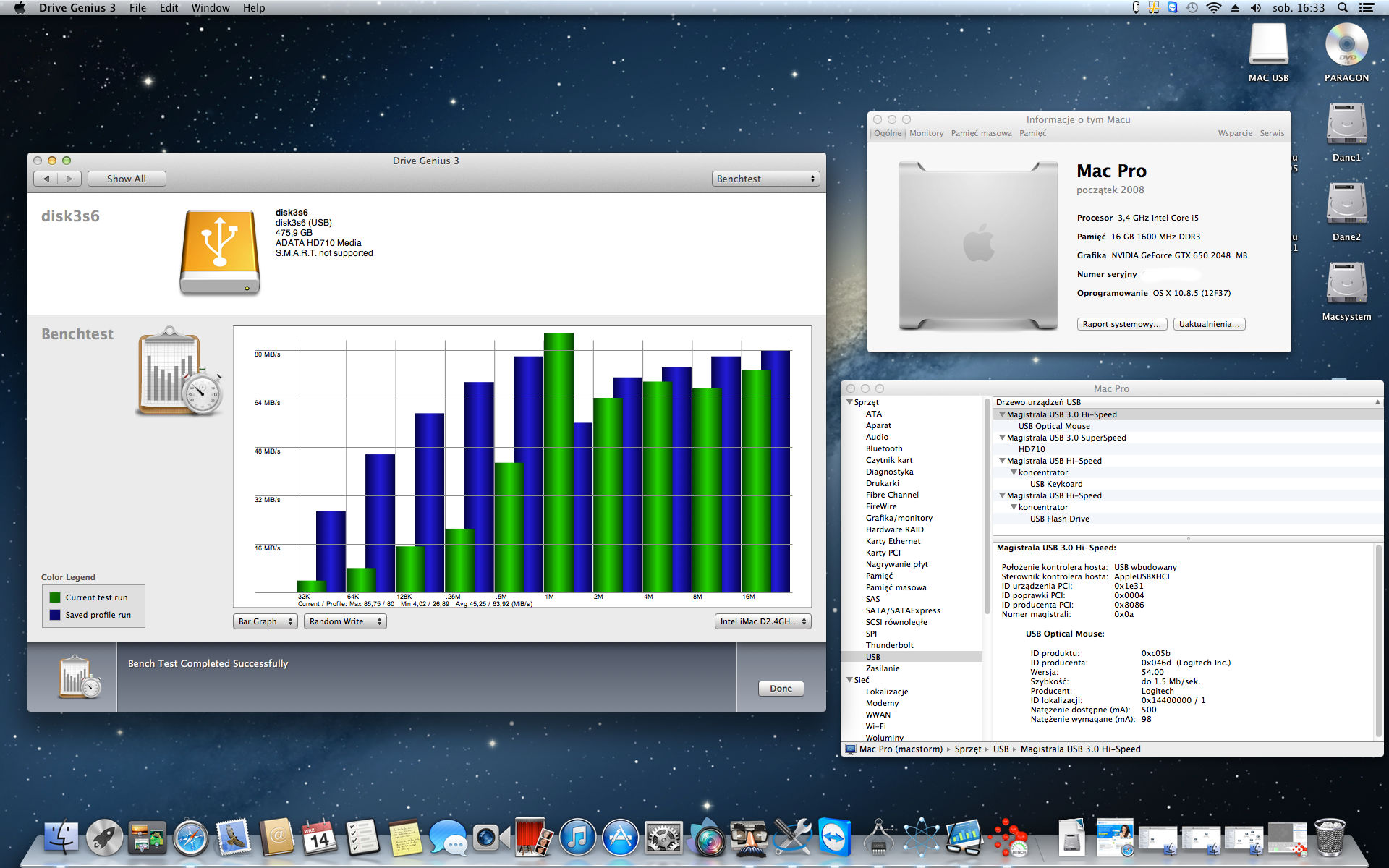Open Reminders checklist icon in the Dock
Viewport: 1389px width, 868px height.
[362, 838]
